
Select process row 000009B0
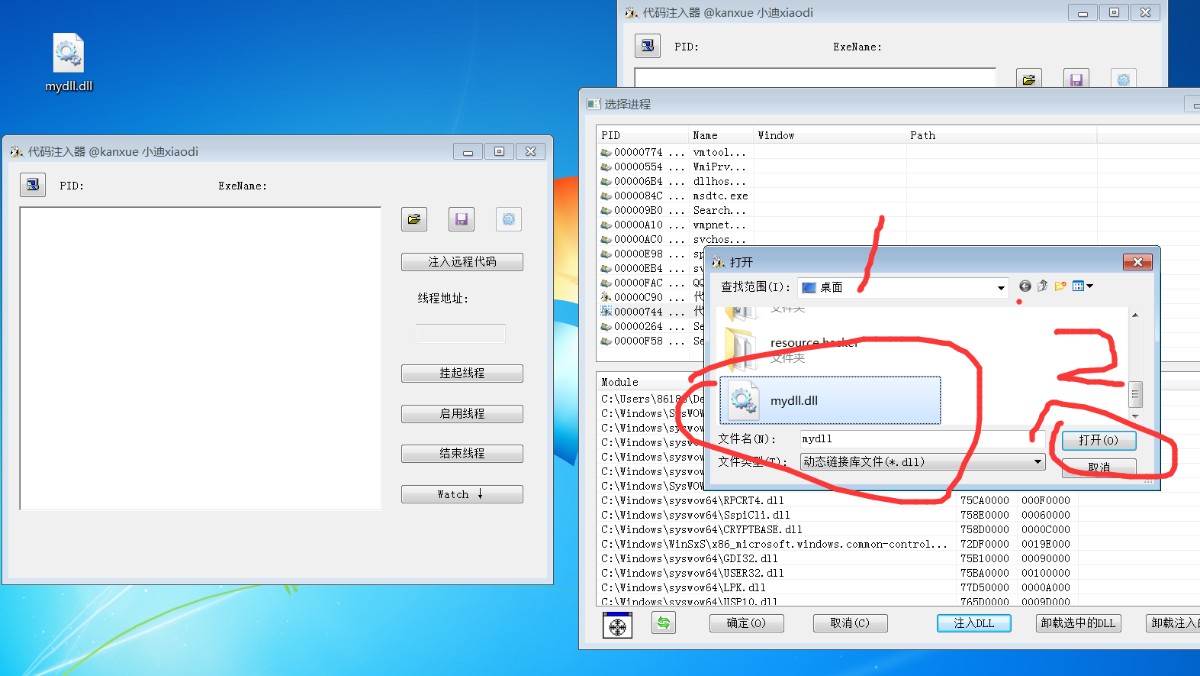[x=673, y=211]
